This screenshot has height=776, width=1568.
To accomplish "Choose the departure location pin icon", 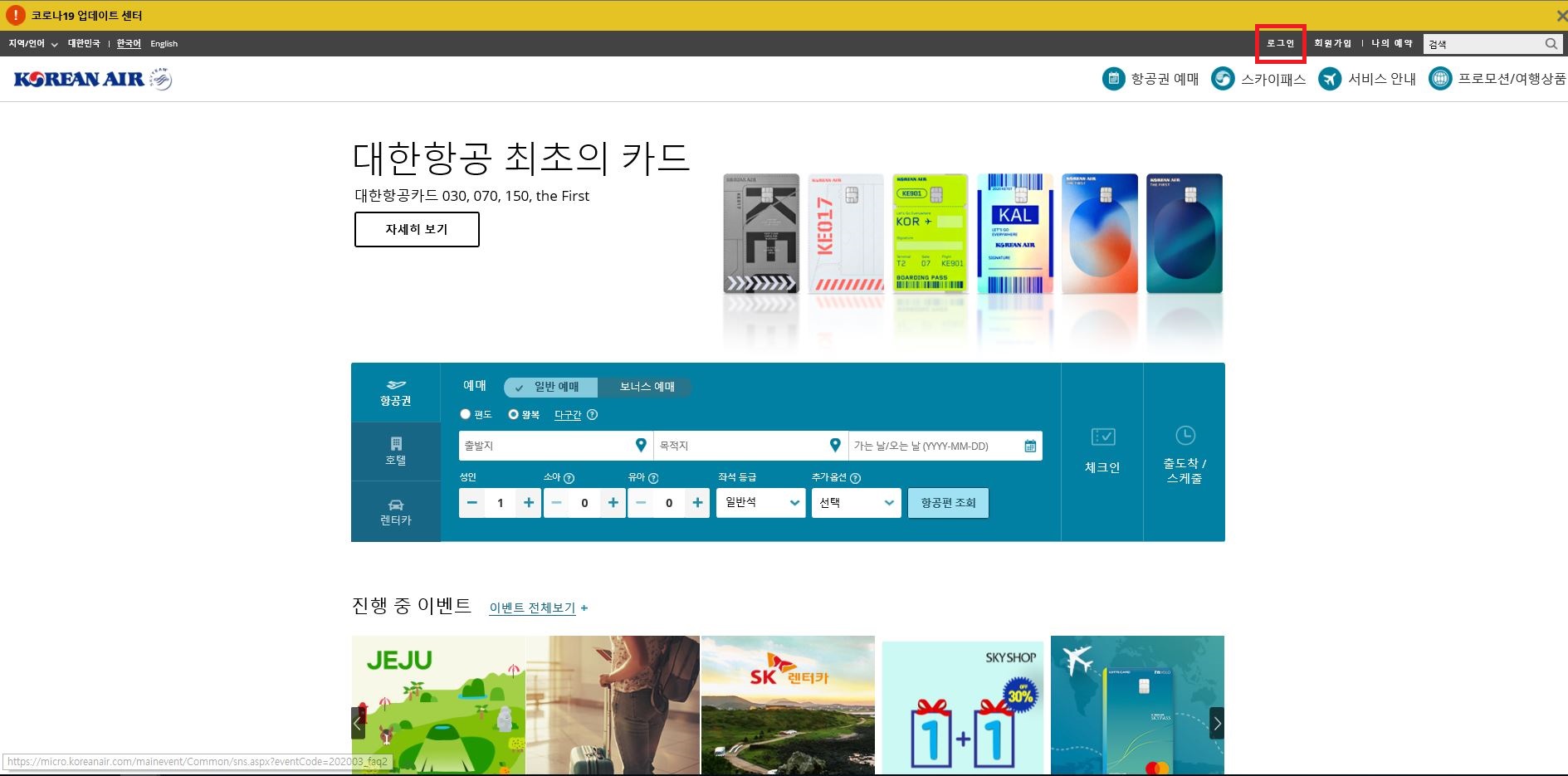I will pos(641,446).
